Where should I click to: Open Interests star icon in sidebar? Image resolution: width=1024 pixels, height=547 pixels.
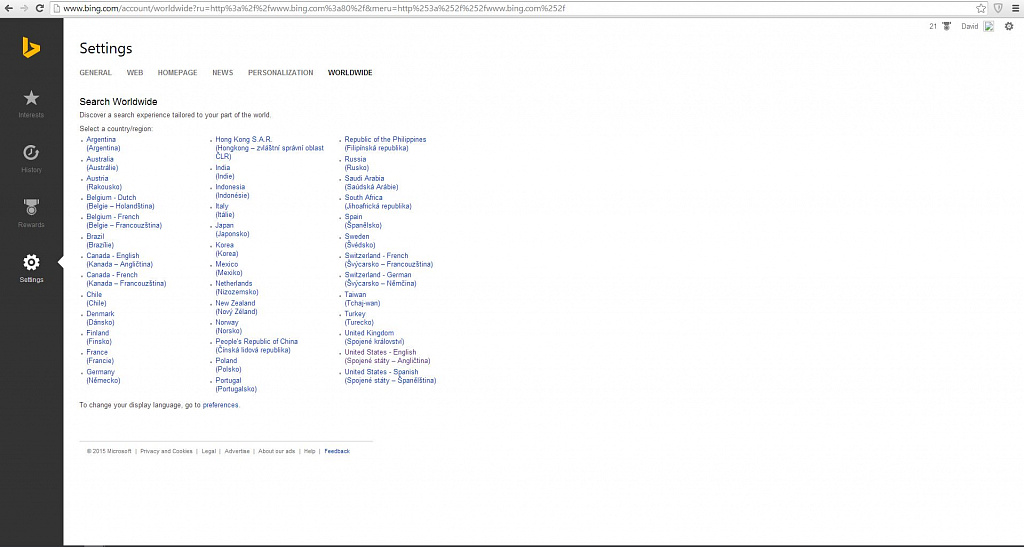tap(31, 98)
